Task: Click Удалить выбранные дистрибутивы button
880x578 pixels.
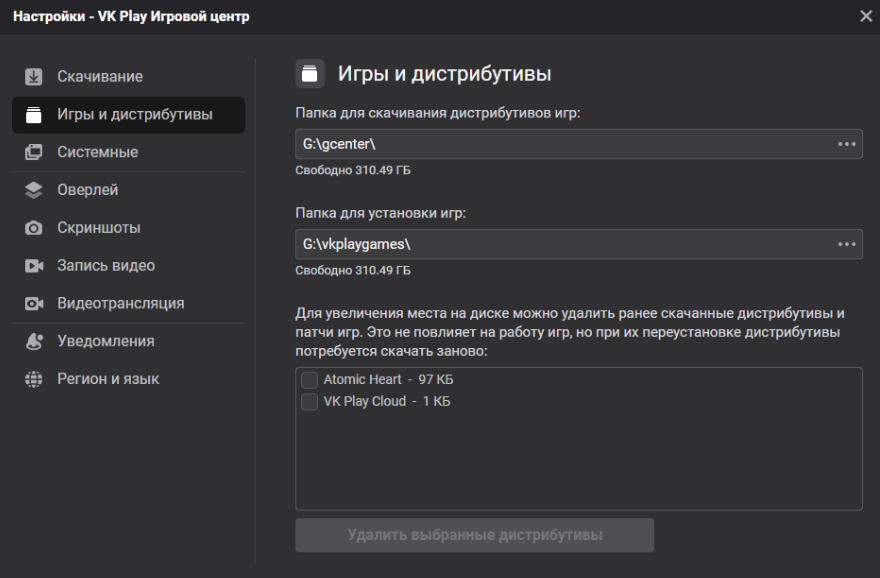Action: click(475, 535)
